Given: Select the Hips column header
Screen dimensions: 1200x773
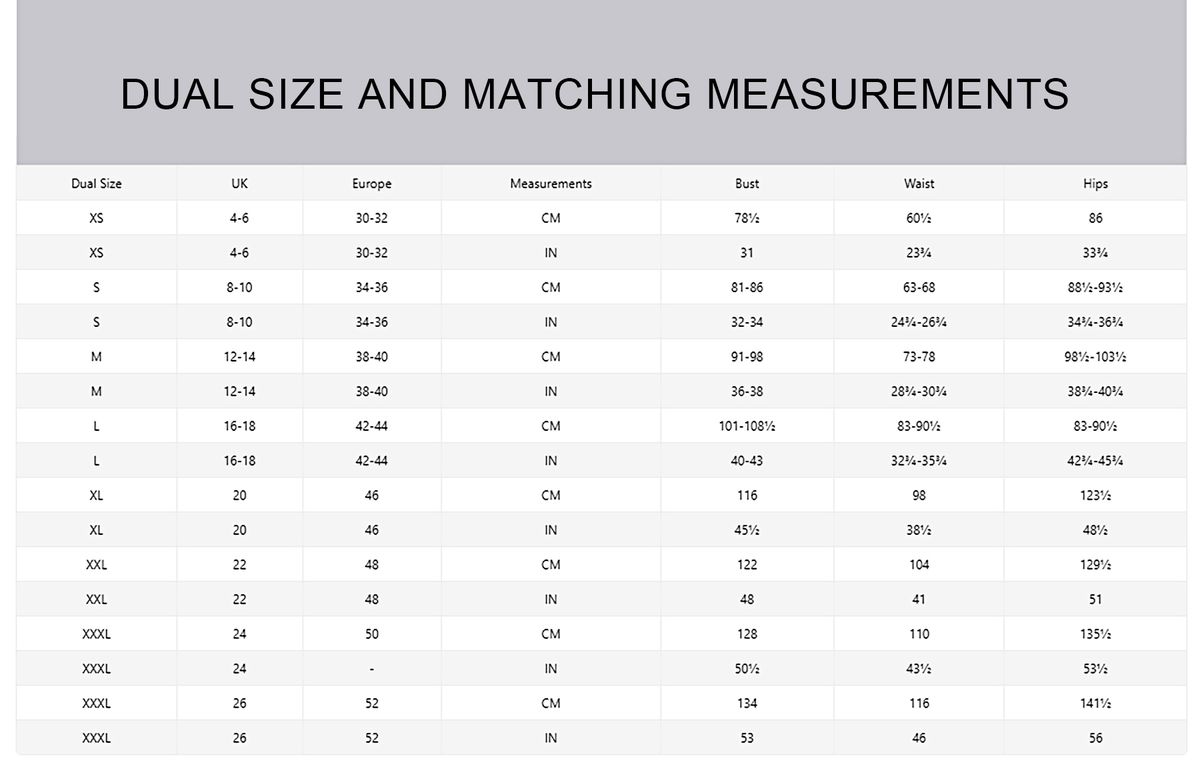Looking at the screenshot, I should coord(1095,184).
